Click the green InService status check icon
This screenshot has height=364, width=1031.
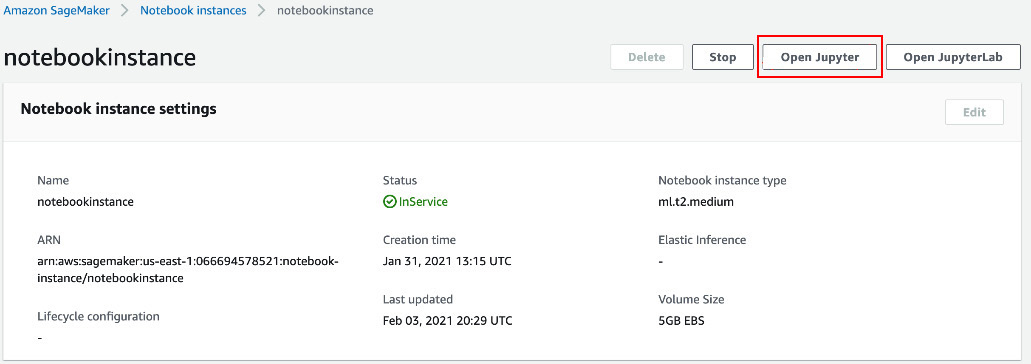(389, 202)
